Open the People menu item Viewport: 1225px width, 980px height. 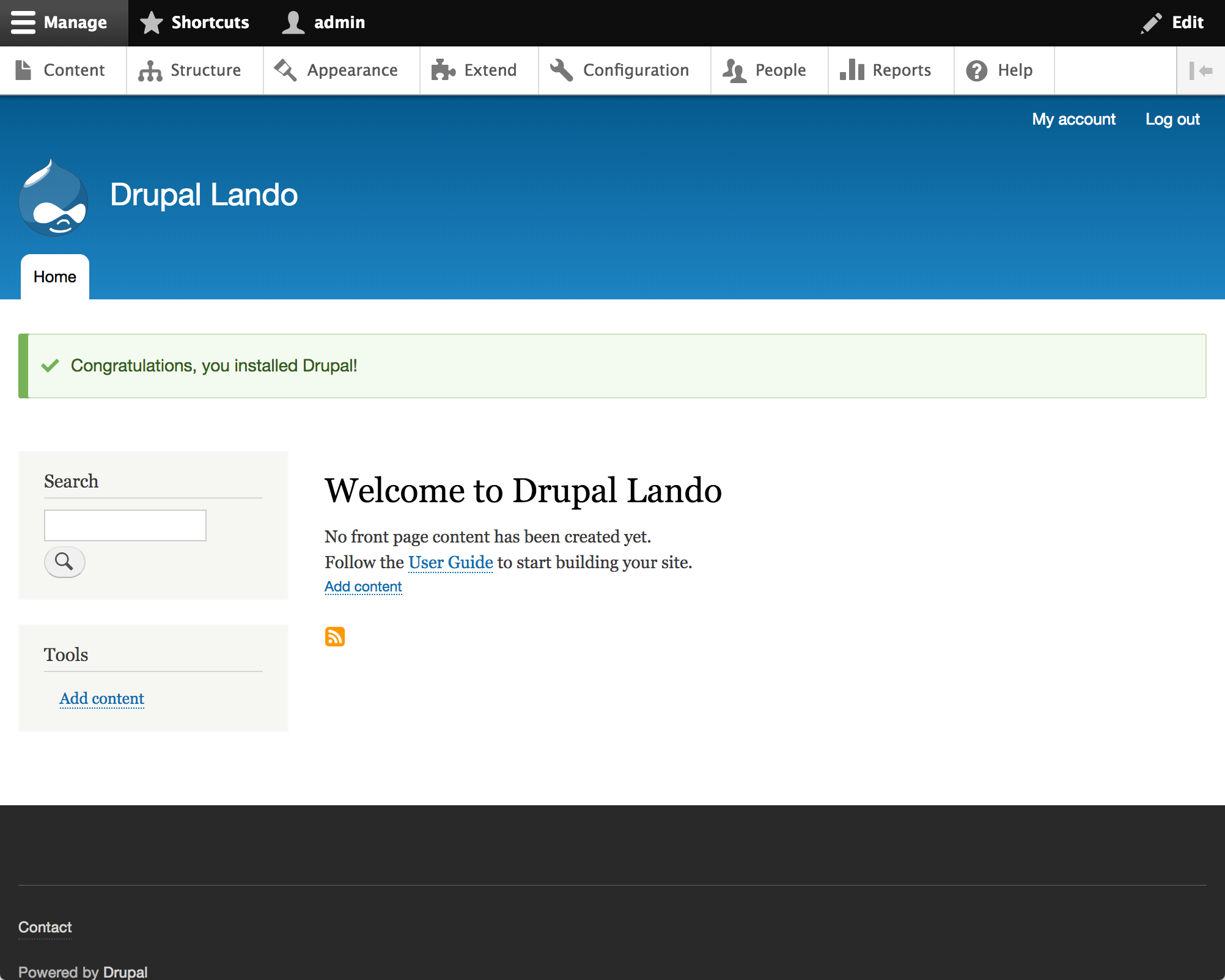(x=765, y=70)
